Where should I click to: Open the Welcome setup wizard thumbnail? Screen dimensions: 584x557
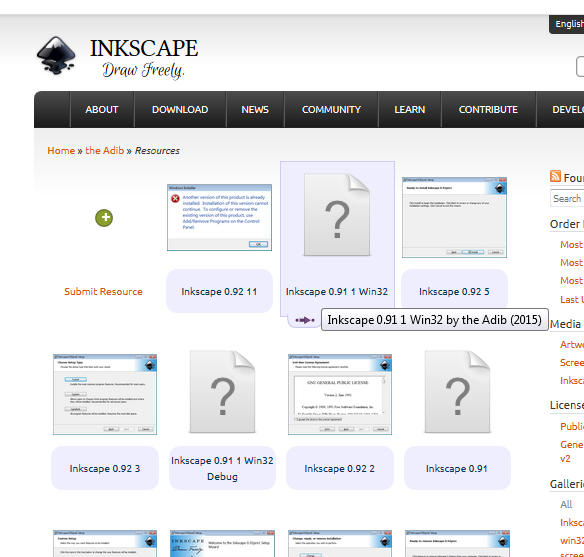coord(222,544)
